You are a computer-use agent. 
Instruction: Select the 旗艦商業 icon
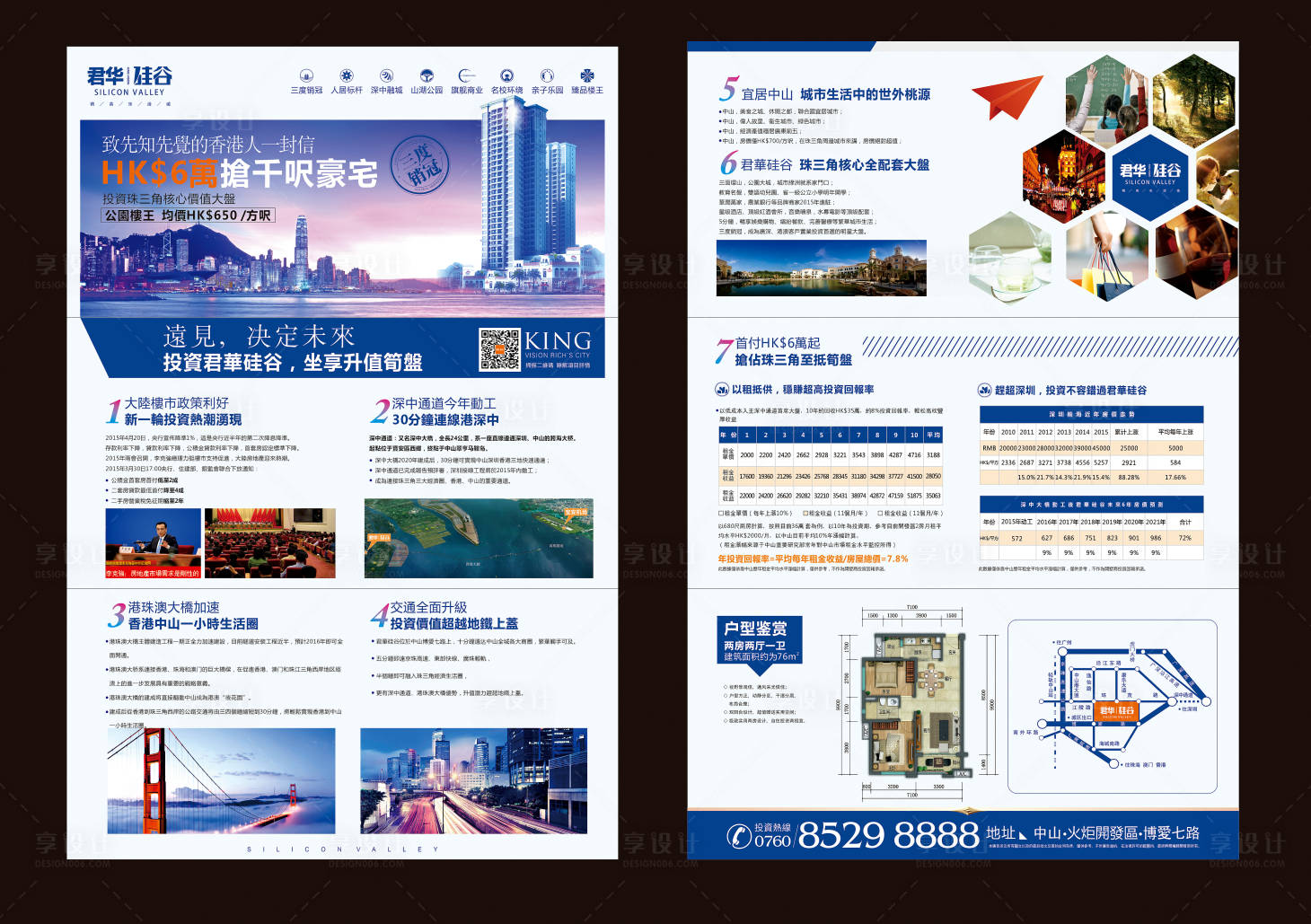coord(466,75)
